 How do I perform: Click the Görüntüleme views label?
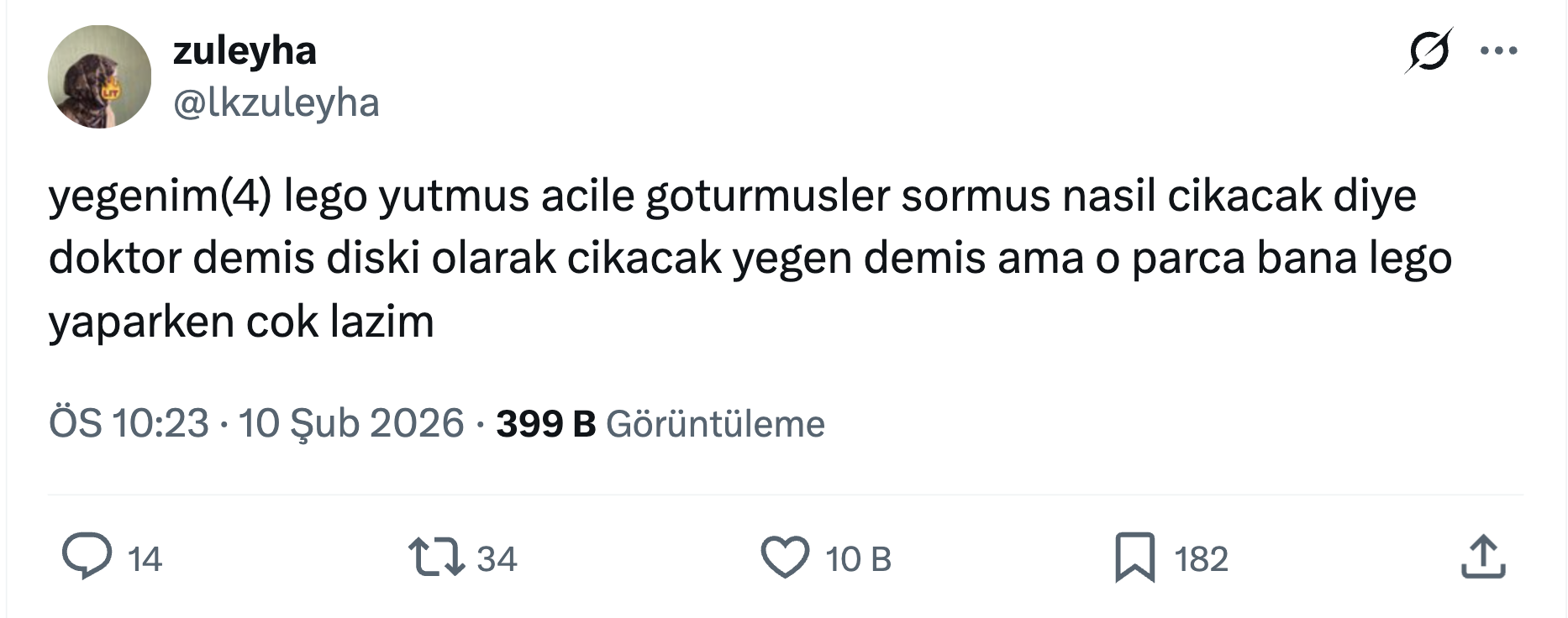coord(715,423)
